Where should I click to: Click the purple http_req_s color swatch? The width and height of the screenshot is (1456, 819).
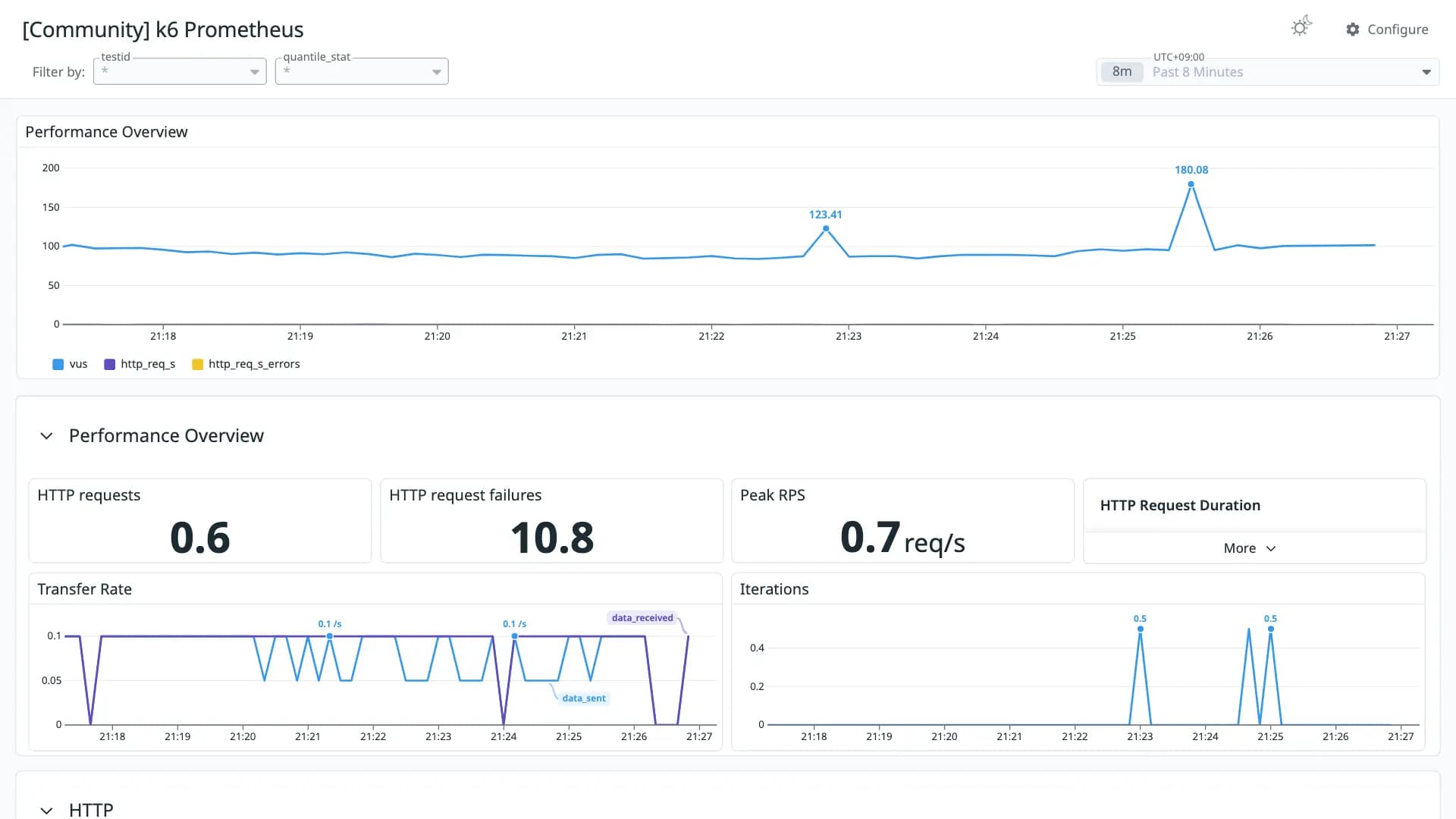tap(109, 365)
